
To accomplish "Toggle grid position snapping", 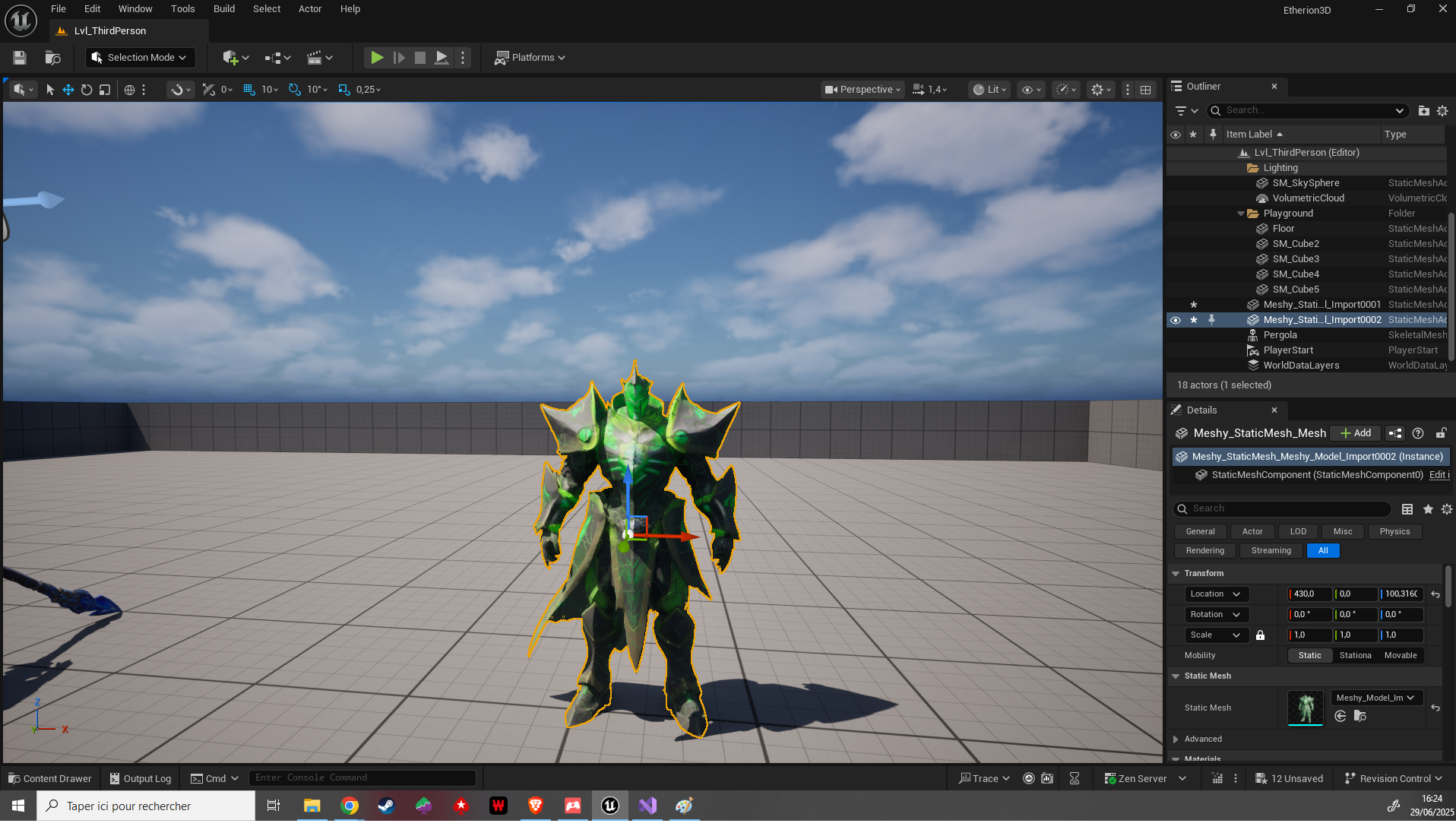I will point(248,90).
